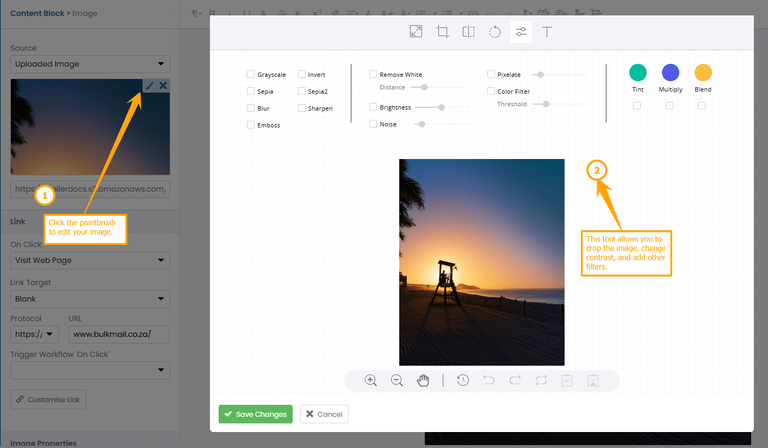The width and height of the screenshot is (768, 448).
Task: Redo the last edit
Action: tap(515, 380)
